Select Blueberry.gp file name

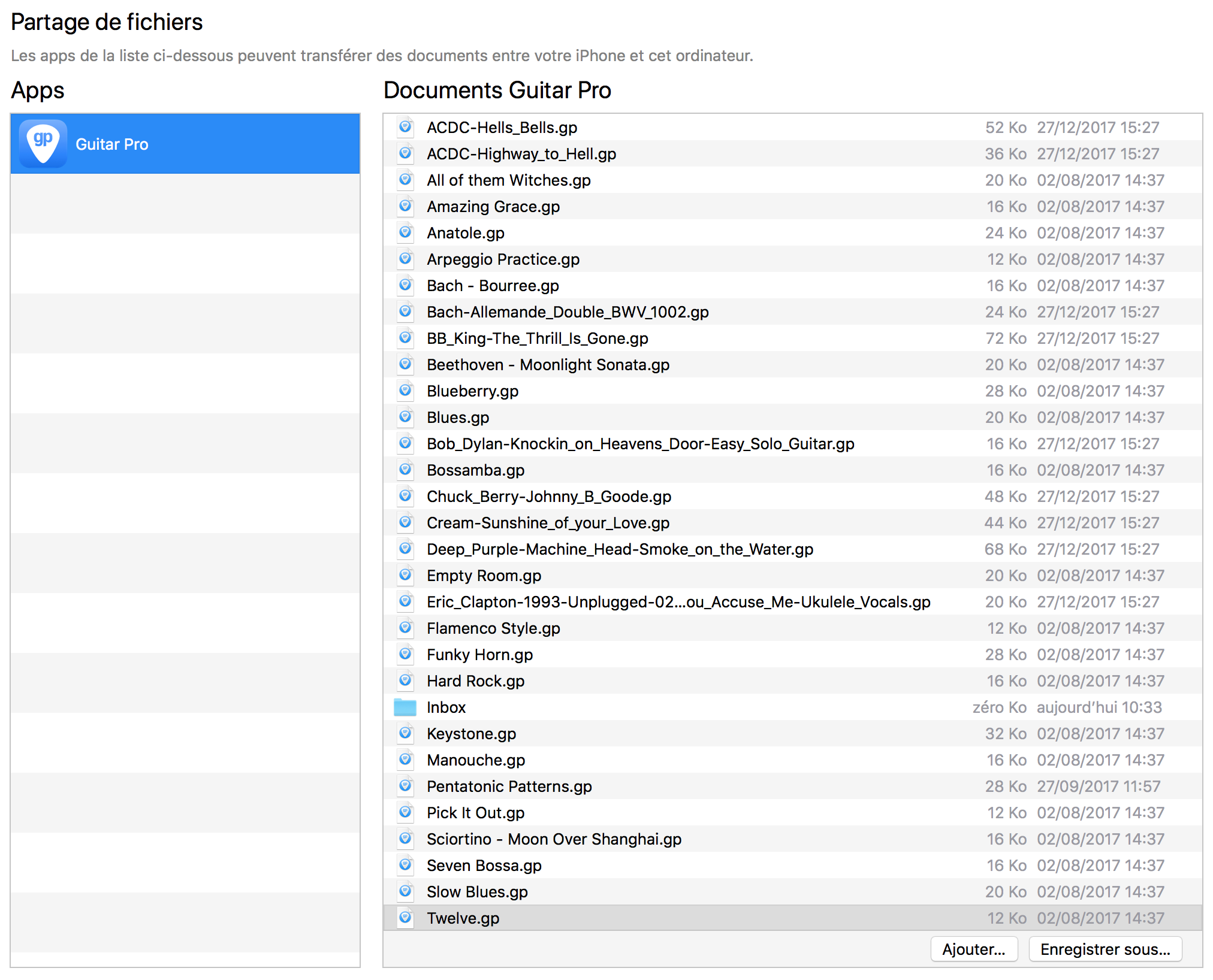[x=473, y=391]
